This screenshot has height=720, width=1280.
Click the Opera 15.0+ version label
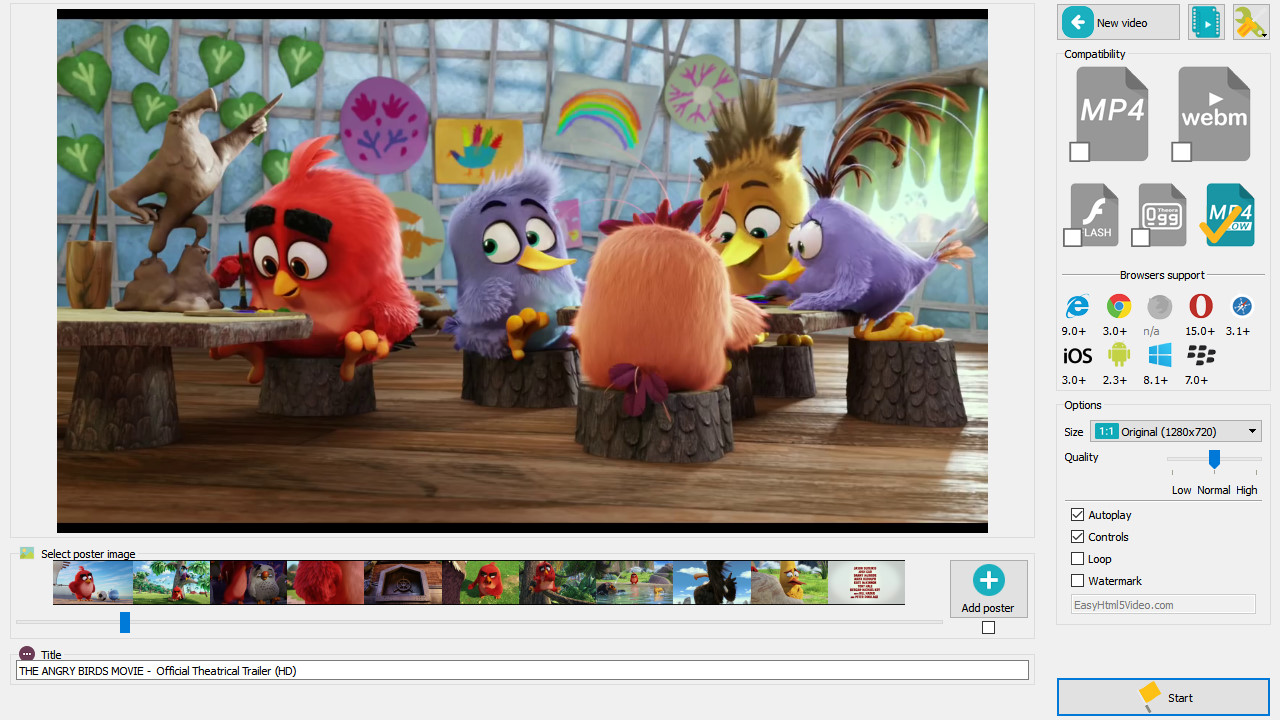[x=1200, y=331]
